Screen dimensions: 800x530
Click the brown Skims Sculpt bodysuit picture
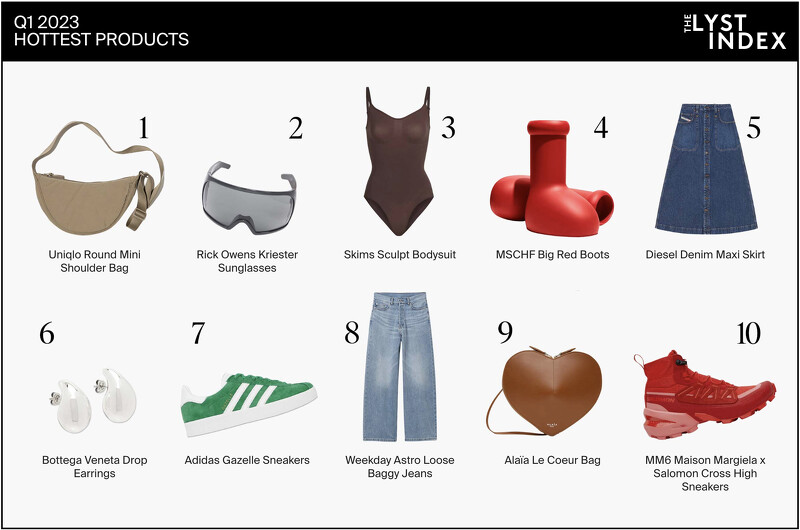[398, 161]
